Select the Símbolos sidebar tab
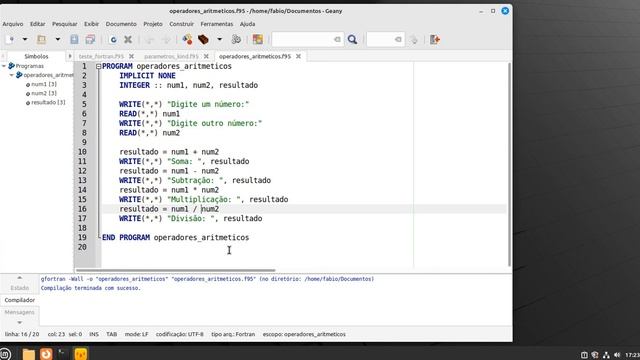 tap(36, 56)
